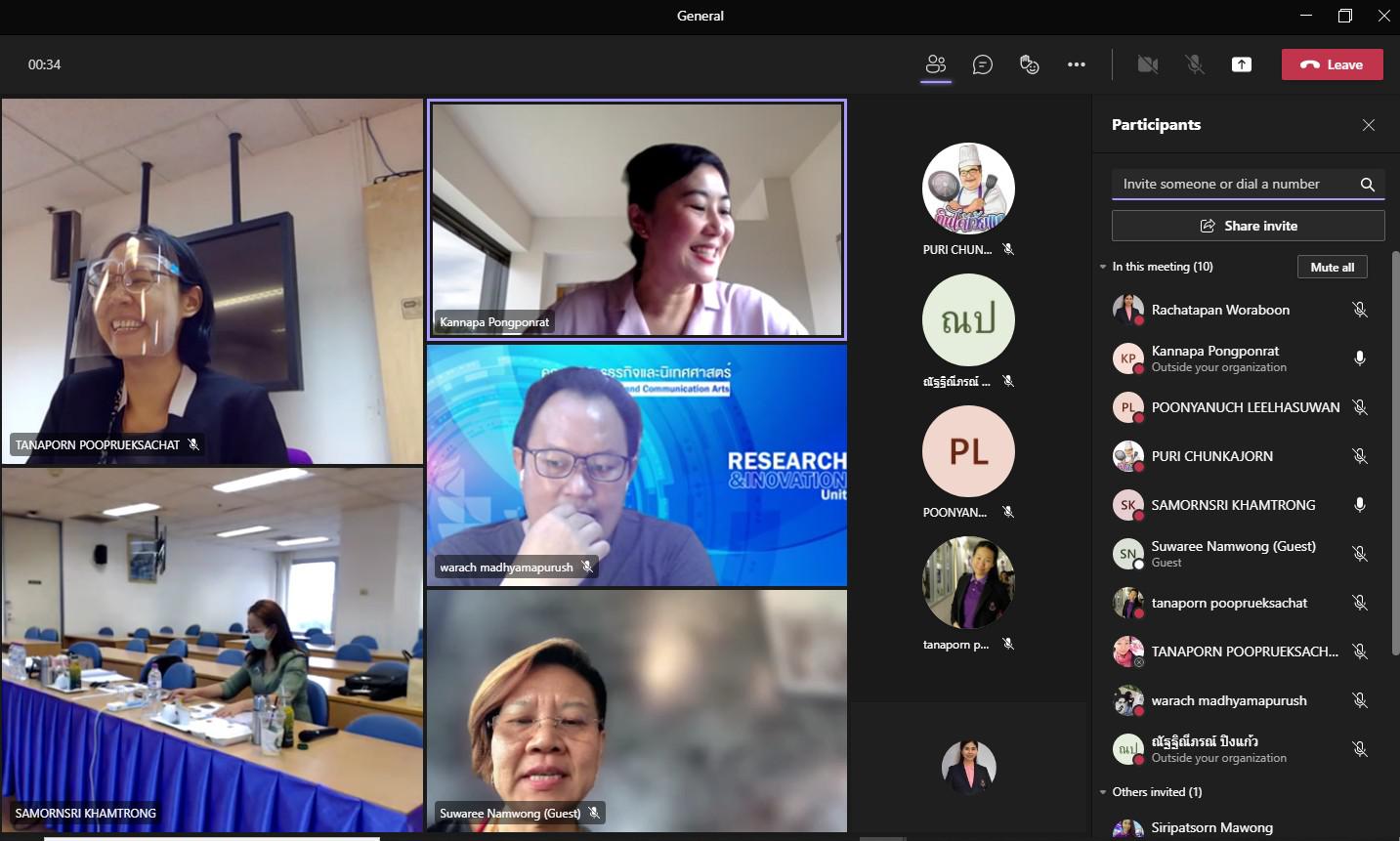The width and height of the screenshot is (1400, 841).
Task: Click your self-view thumbnail
Action: pyautogui.click(x=968, y=767)
